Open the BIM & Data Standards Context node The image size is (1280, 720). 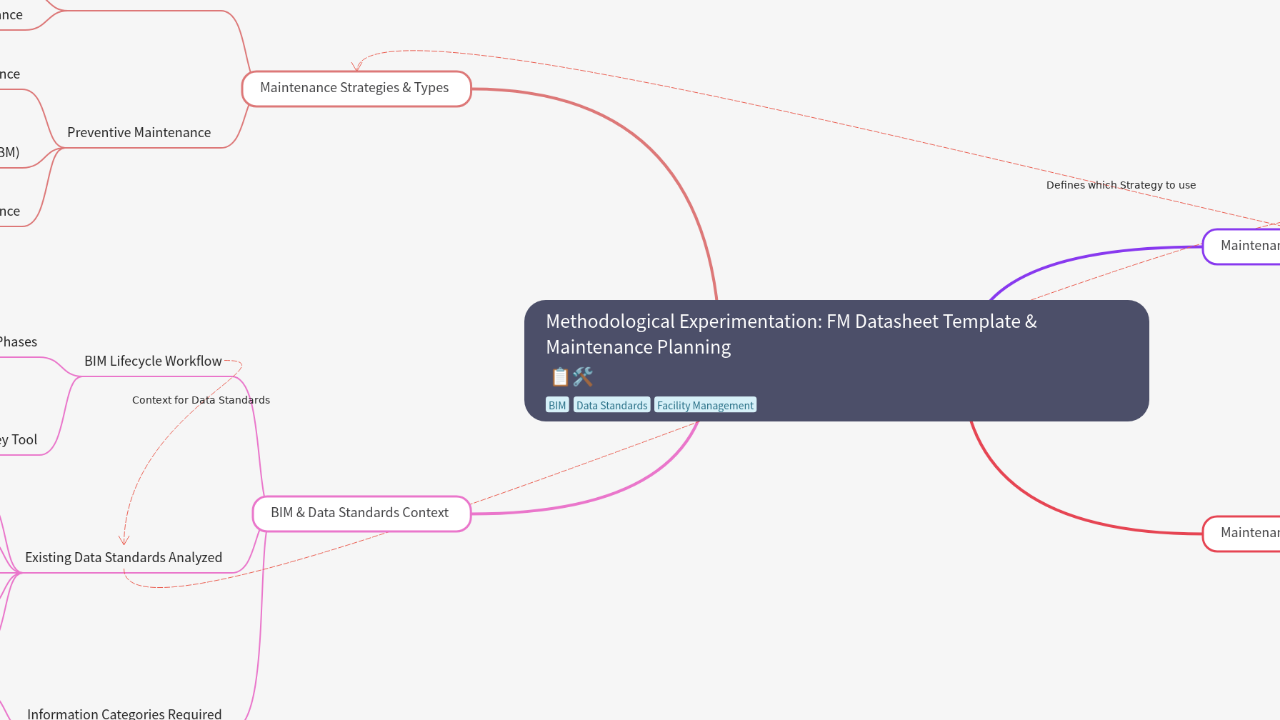point(360,513)
